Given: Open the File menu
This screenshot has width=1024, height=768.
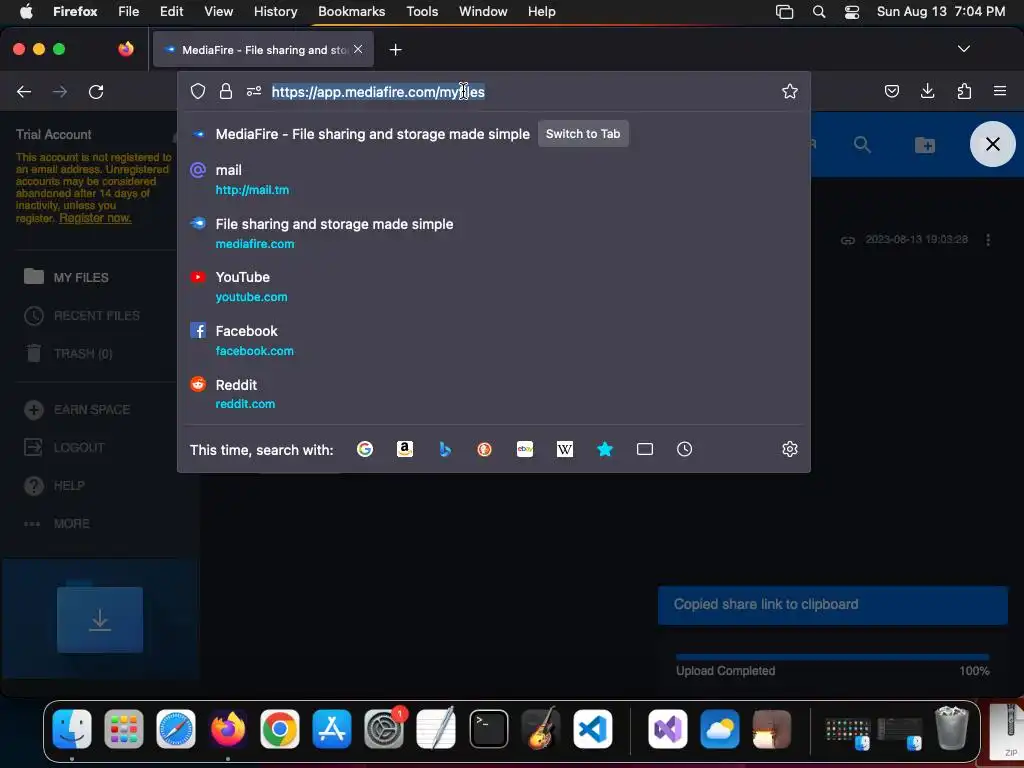Looking at the screenshot, I should click(x=129, y=12).
